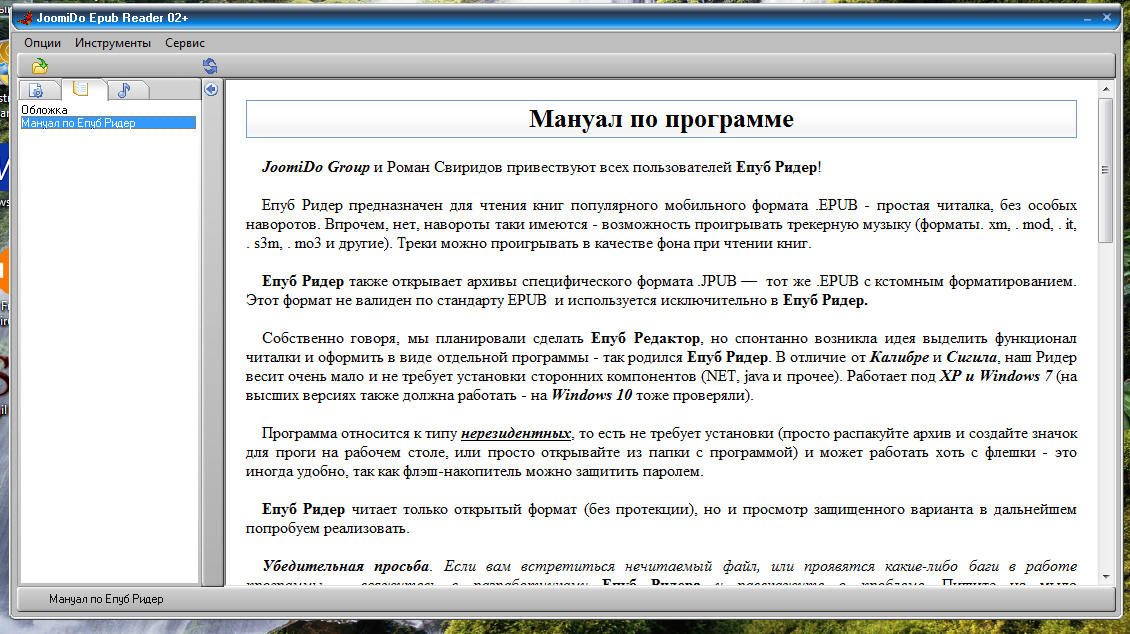Select Мануал по Епуб Ридер in contents
Image resolution: width=1130 pixels, height=634 pixels.
[x=78, y=123]
